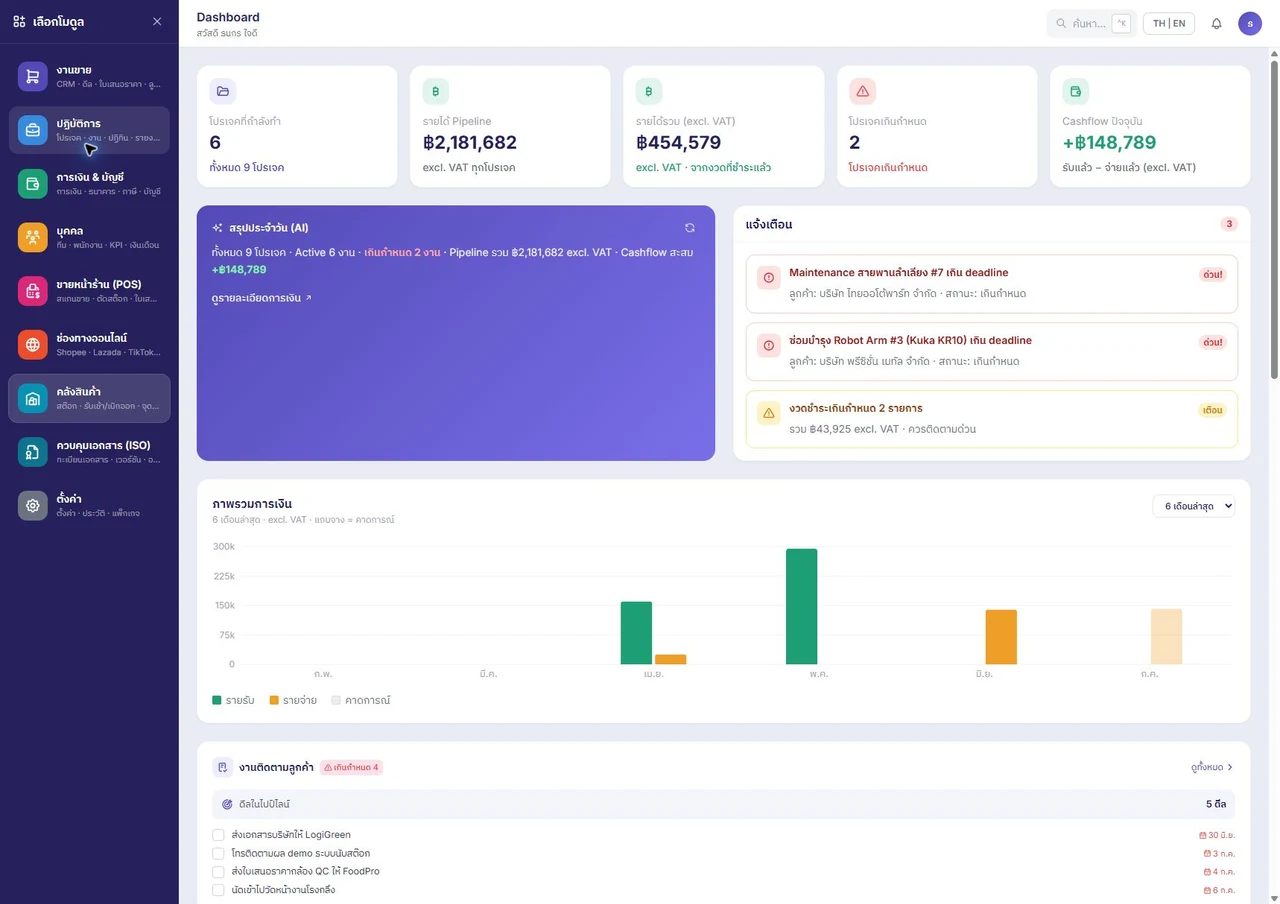Image resolution: width=1280 pixels, height=904 pixels.
Task: Click the notification bell icon
Action: click(x=1217, y=24)
